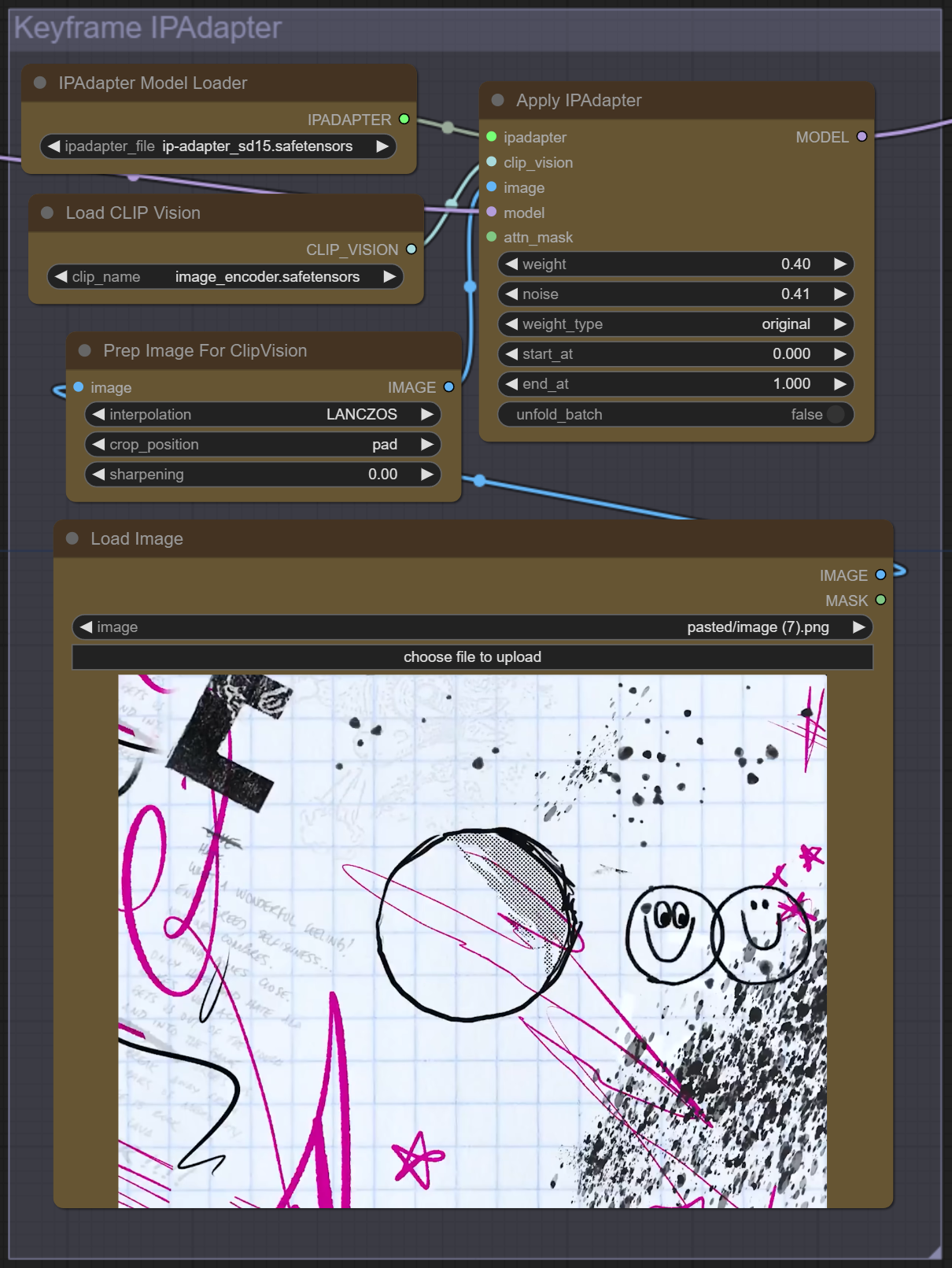The width and height of the screenshot is (952, 1268).
Task: Toggle the unfold_batch switch
Action: (835, 415)
